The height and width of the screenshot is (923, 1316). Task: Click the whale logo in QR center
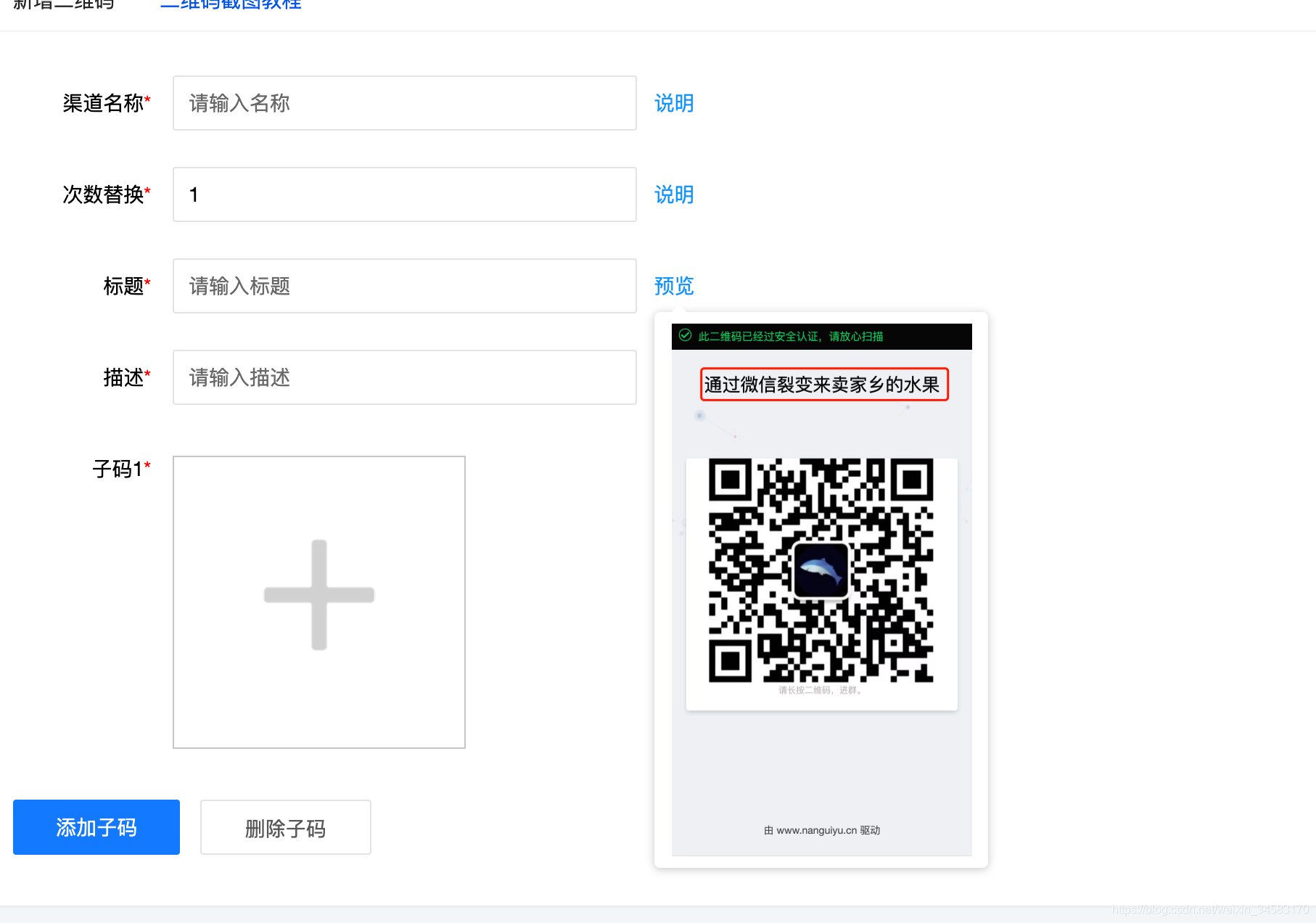(821, 570)
